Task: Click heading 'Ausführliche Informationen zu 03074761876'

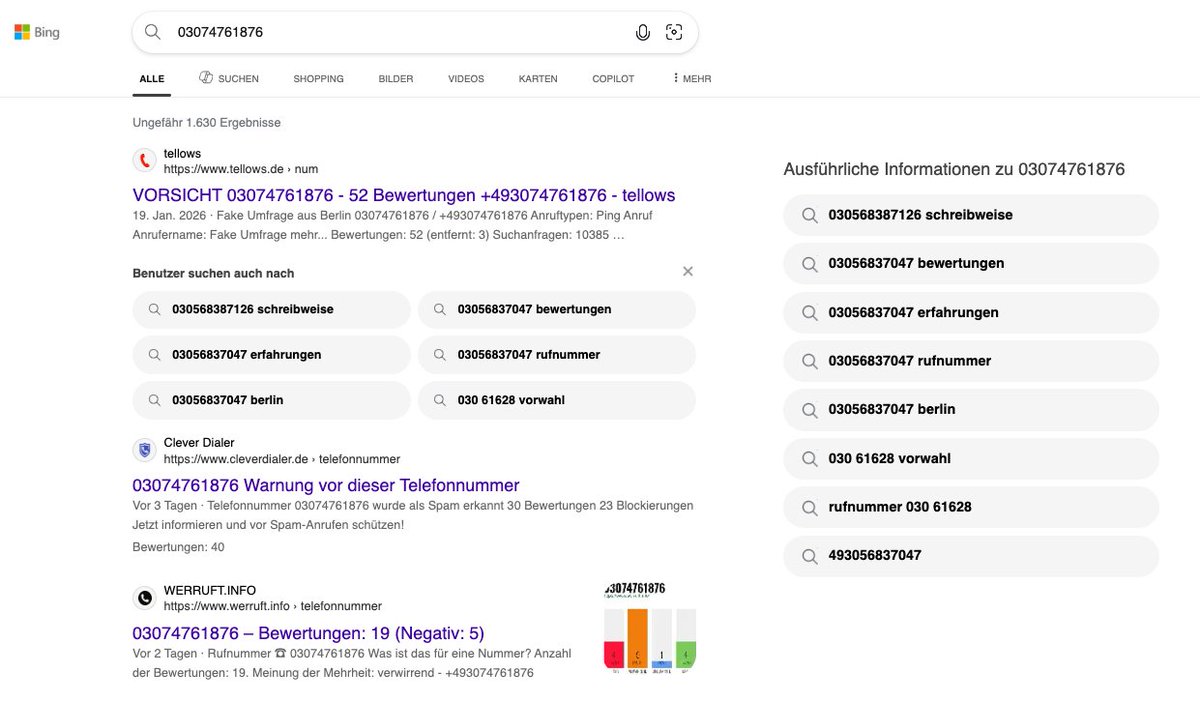Action: point(954,169)
